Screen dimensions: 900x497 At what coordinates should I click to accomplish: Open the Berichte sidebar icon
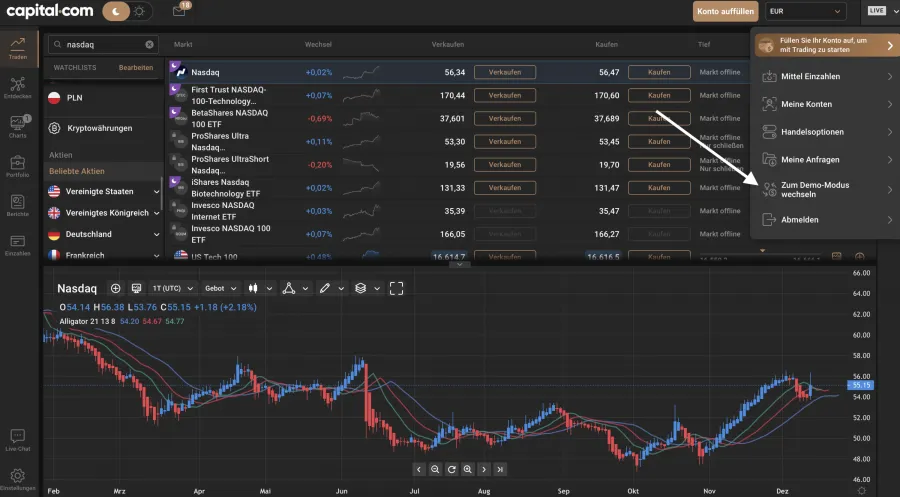[17, 205]
